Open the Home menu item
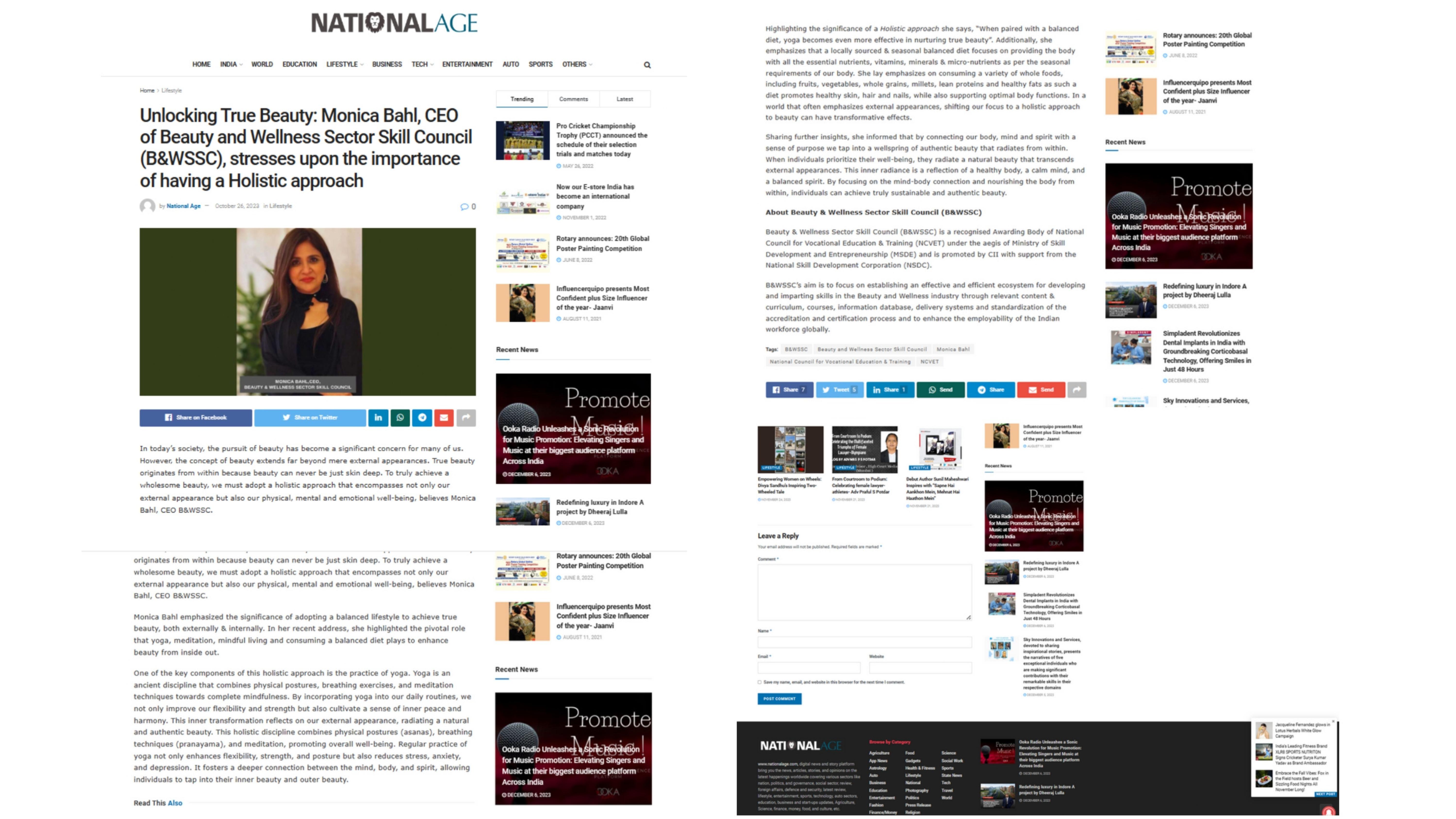The image size is (1456, 819). coord(201,65)
